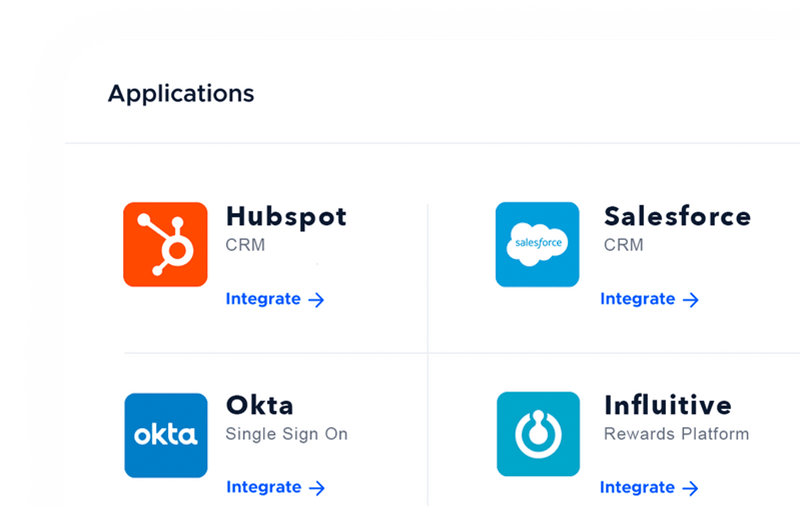This screenshot has width=800, height=506.
Task: Click the Applications section heading
Action: 181,94
